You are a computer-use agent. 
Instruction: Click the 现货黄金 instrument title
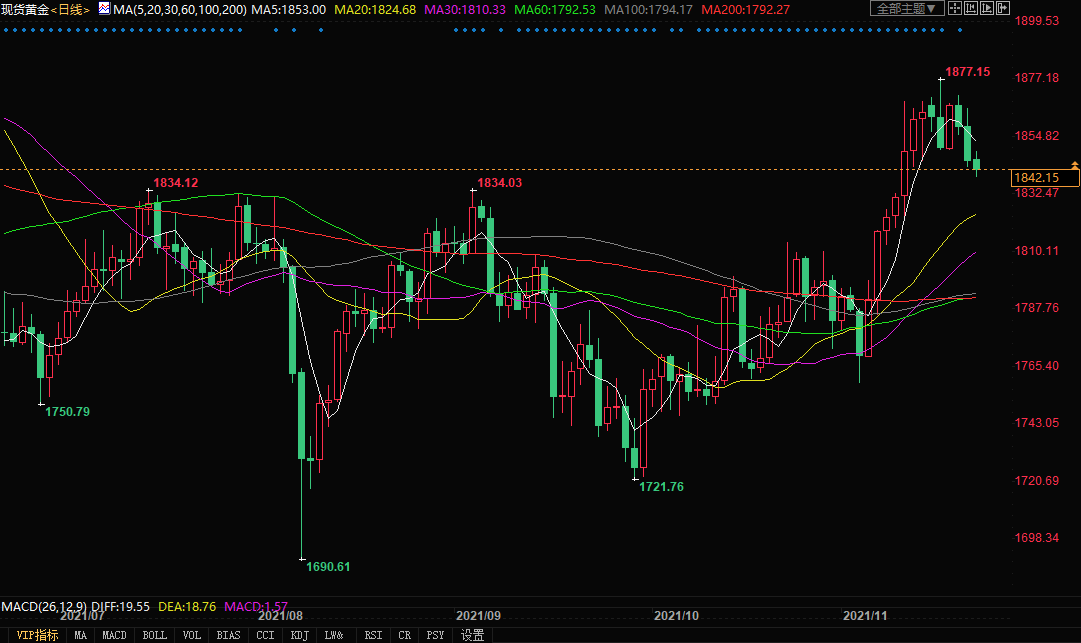(24, 9)
